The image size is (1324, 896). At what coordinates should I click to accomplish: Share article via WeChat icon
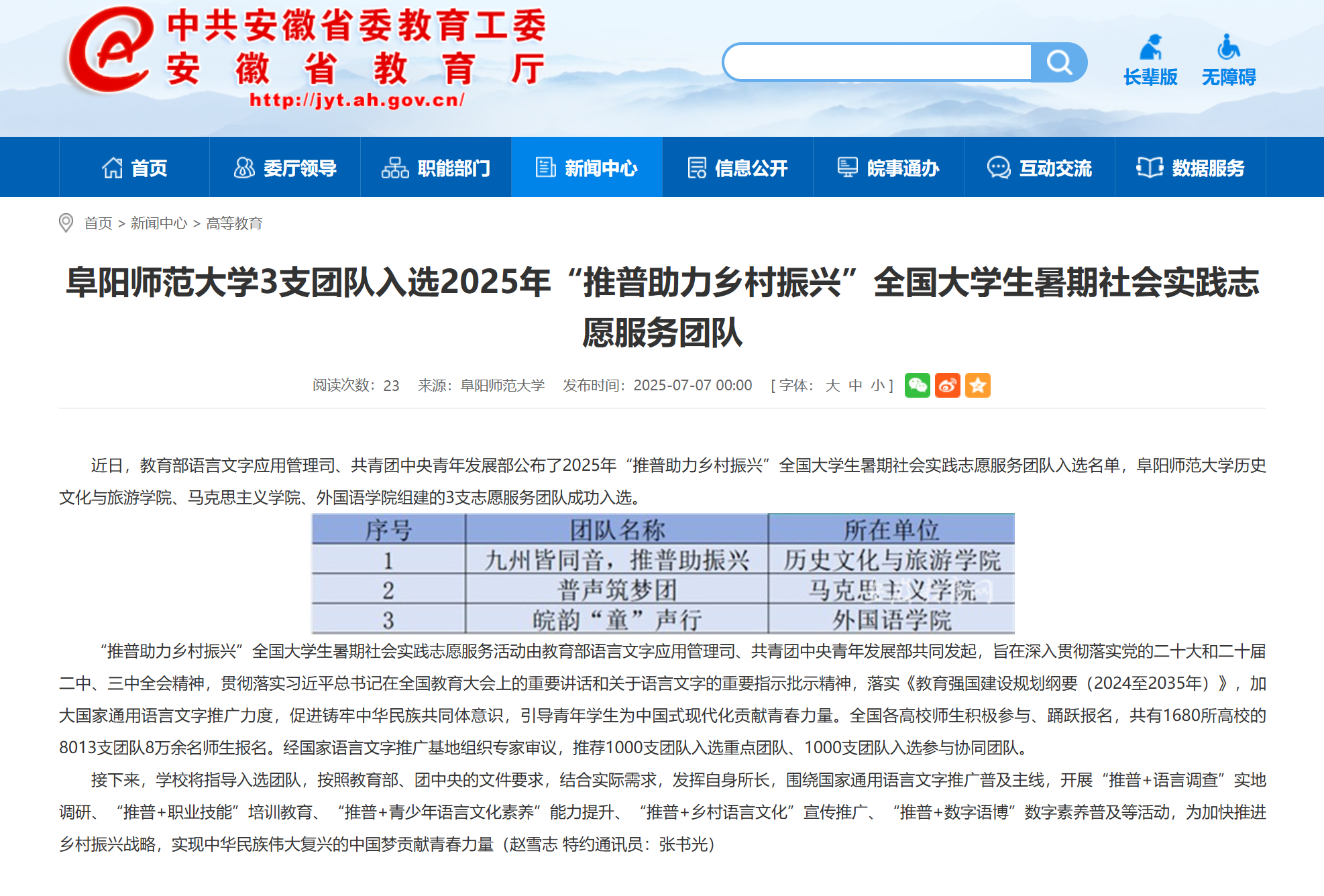tap(917, 386)
